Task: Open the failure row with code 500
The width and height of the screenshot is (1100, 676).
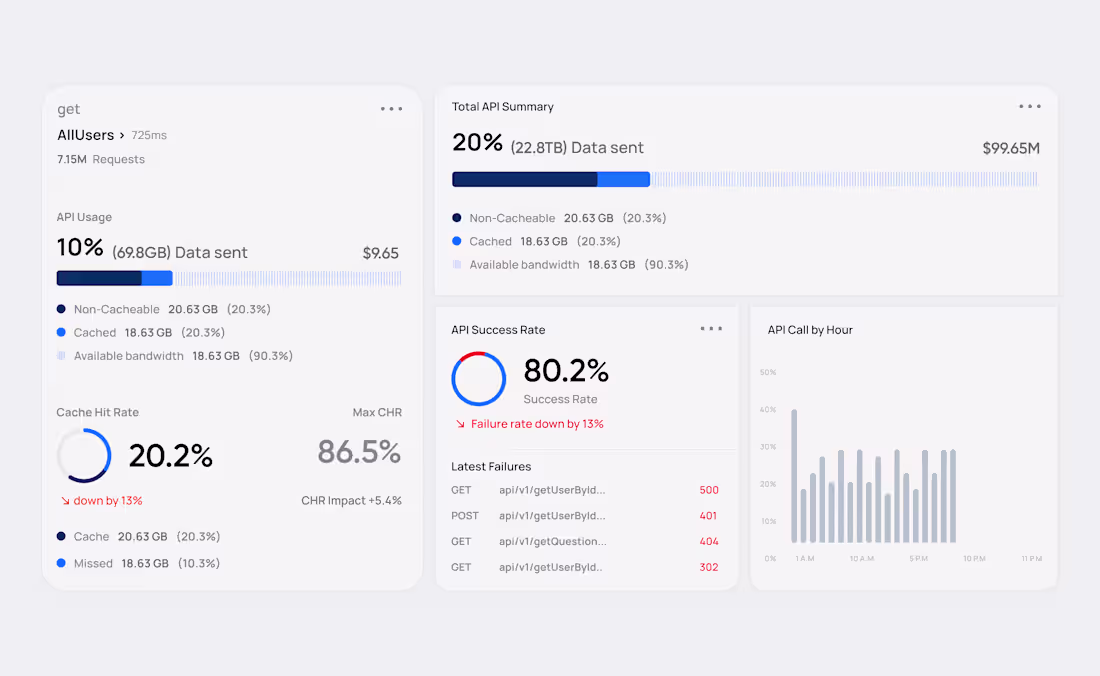Action: pos(585,490)
